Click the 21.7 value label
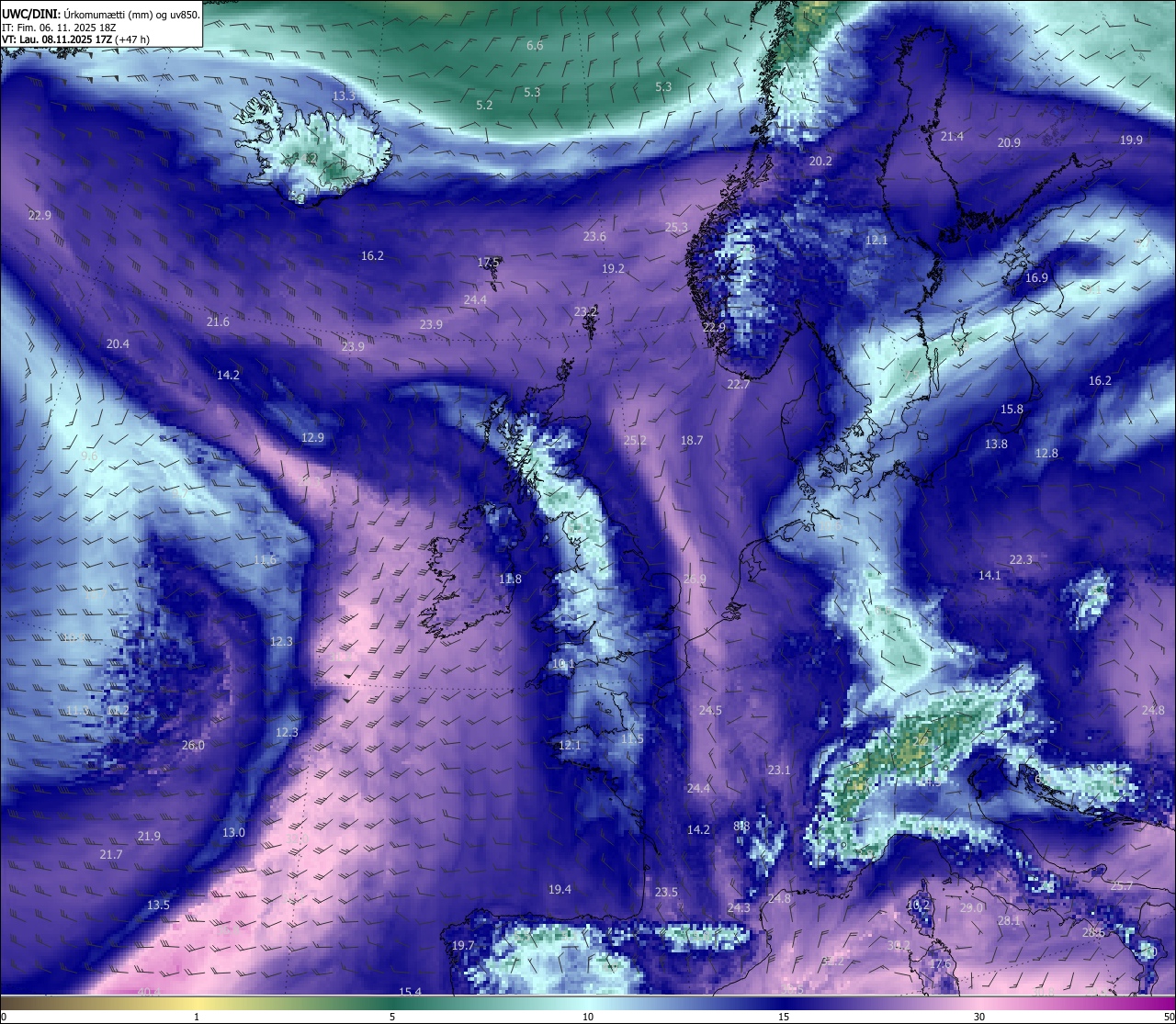The height and width of the screenshot is (1024, 1176). (110, 854)
